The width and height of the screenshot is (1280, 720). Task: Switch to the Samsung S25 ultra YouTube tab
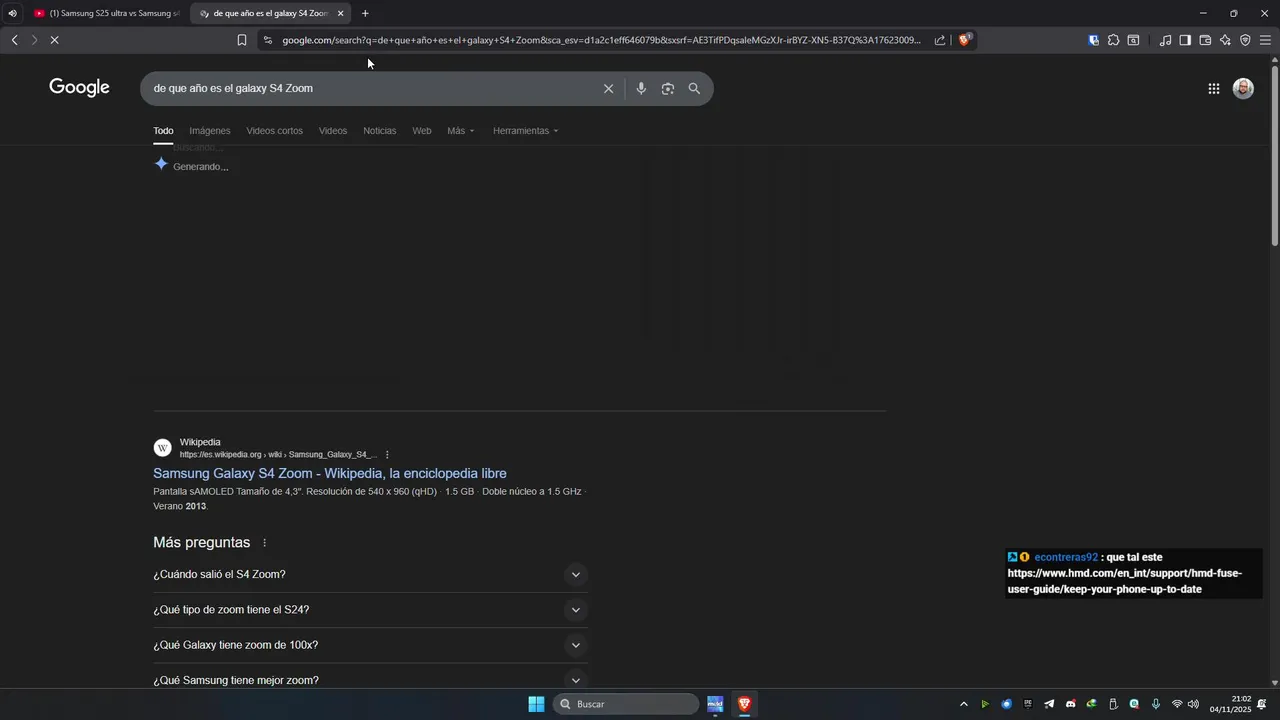[x=108, y=13]
